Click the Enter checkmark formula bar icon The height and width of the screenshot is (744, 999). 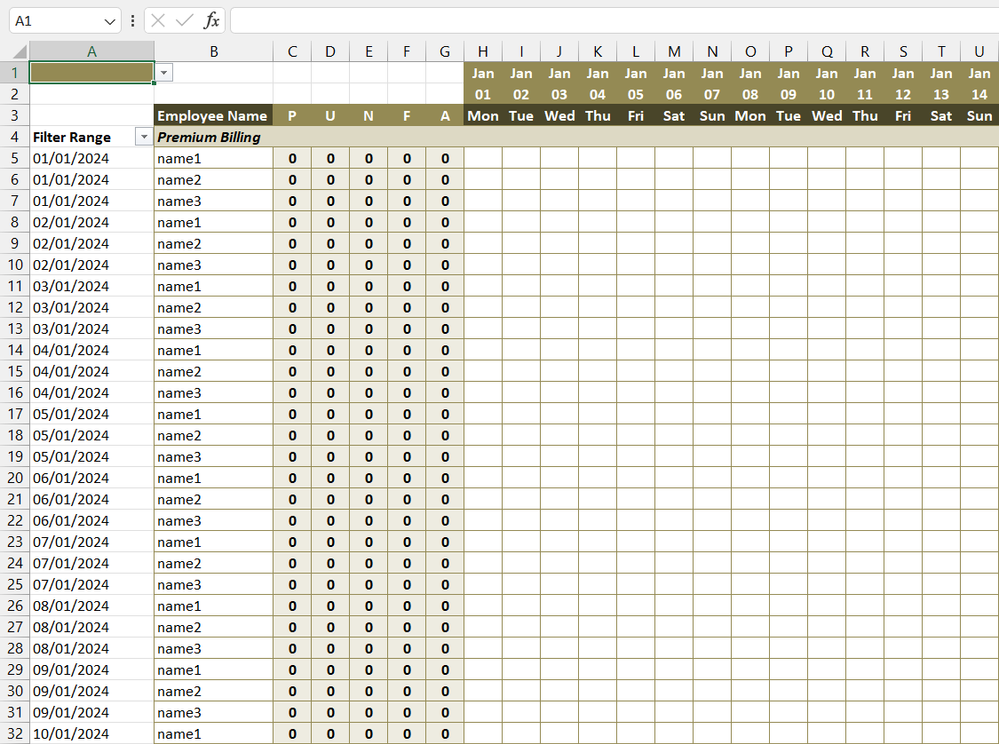click(x=184, y=21)
